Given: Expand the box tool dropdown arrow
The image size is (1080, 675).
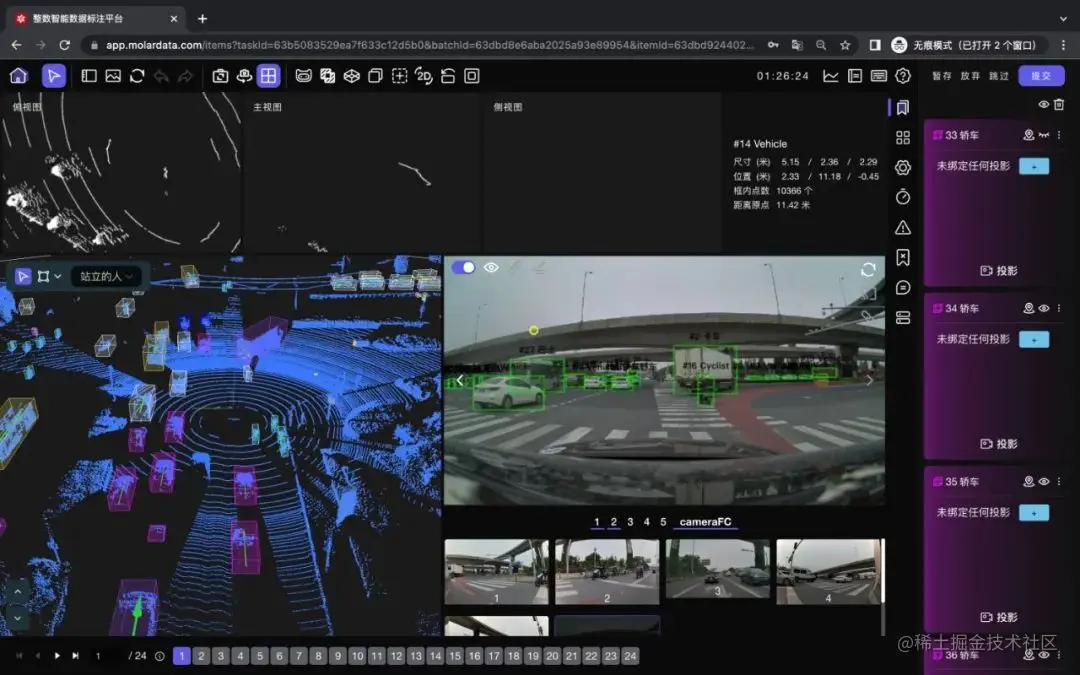Looking at the screenshot, I should click(59, 276).
